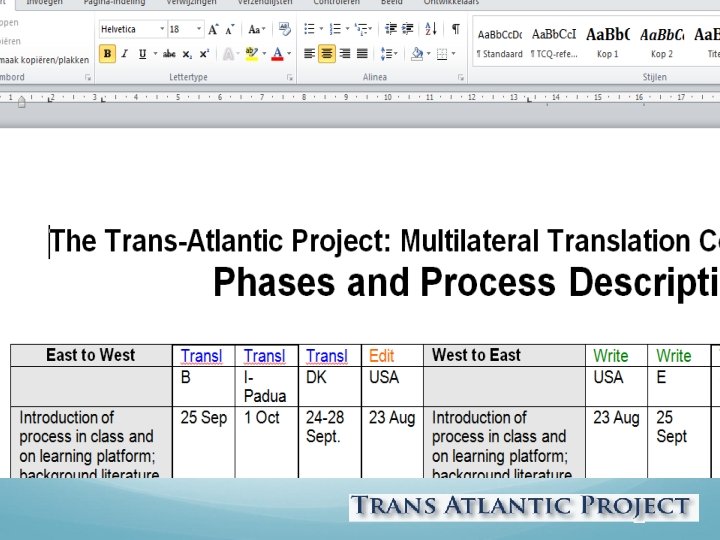The width and height of the screenshot is (720, 540).
Task: Toggle Strikethrough formatting
Action: (x=169, y=54)
